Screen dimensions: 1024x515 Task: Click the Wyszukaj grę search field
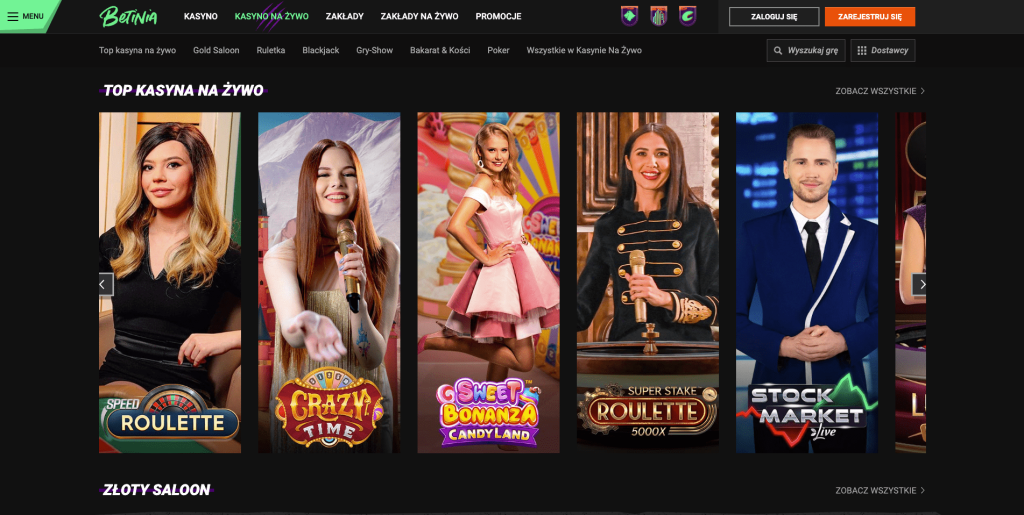click(806, 50)
